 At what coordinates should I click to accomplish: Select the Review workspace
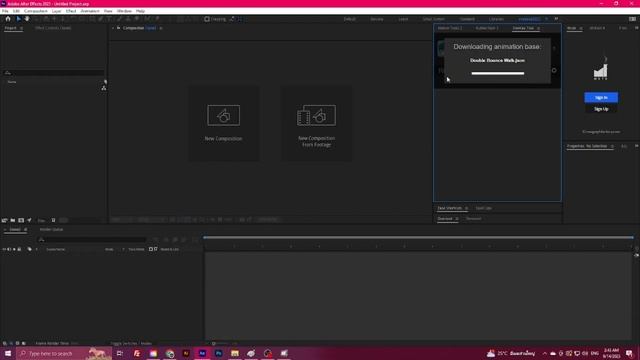pos(377,19)
